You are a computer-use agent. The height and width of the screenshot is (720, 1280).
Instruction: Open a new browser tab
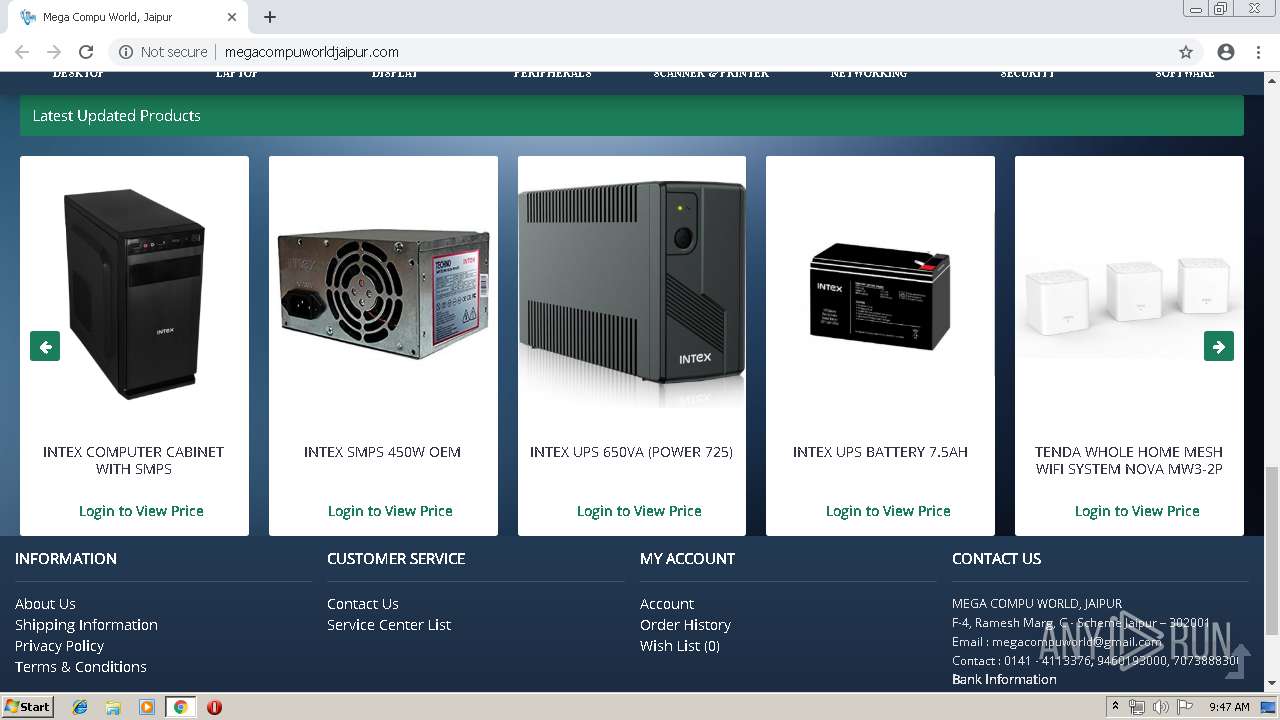point(270,17)
